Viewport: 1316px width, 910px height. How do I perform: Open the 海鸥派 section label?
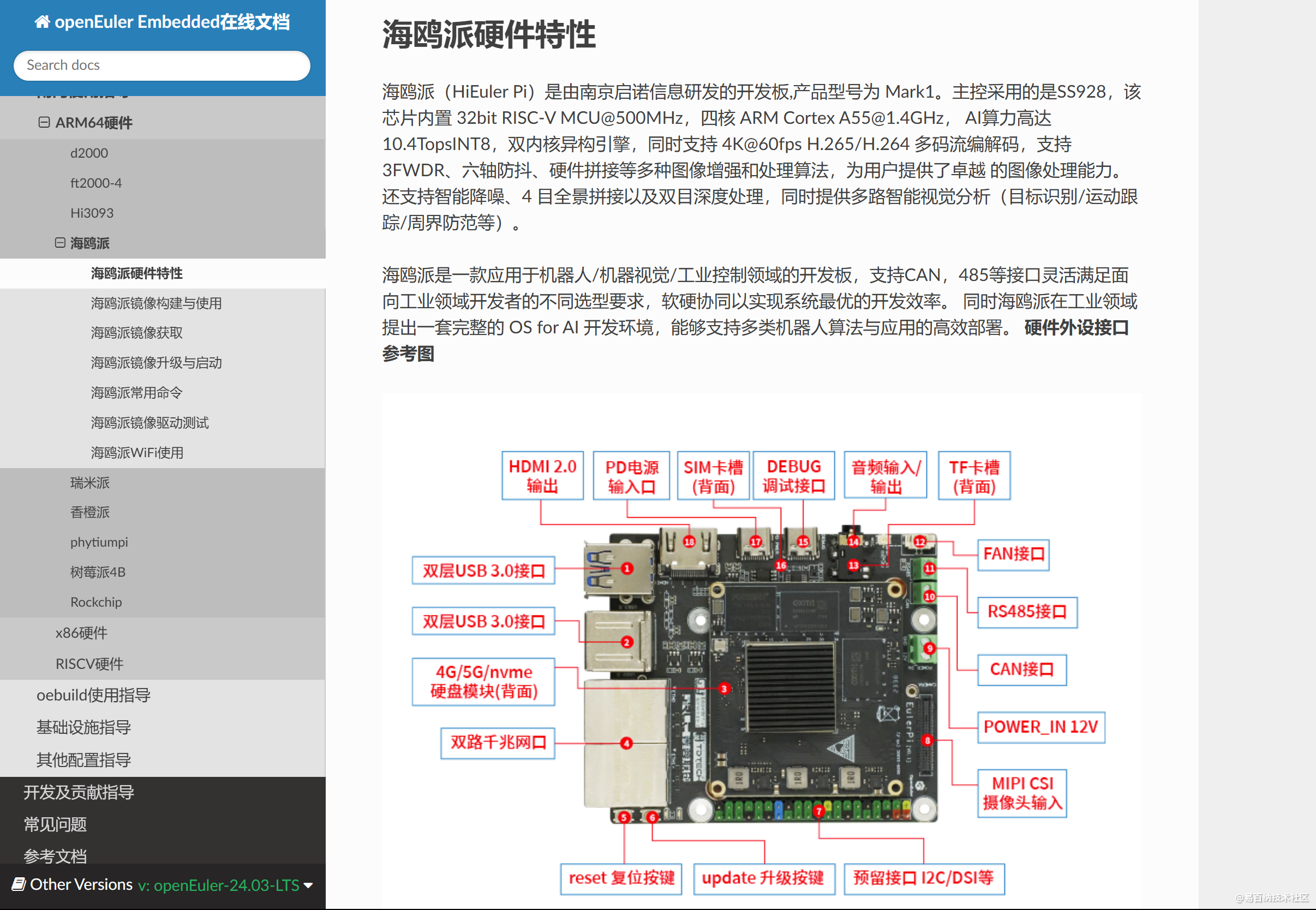89,243
